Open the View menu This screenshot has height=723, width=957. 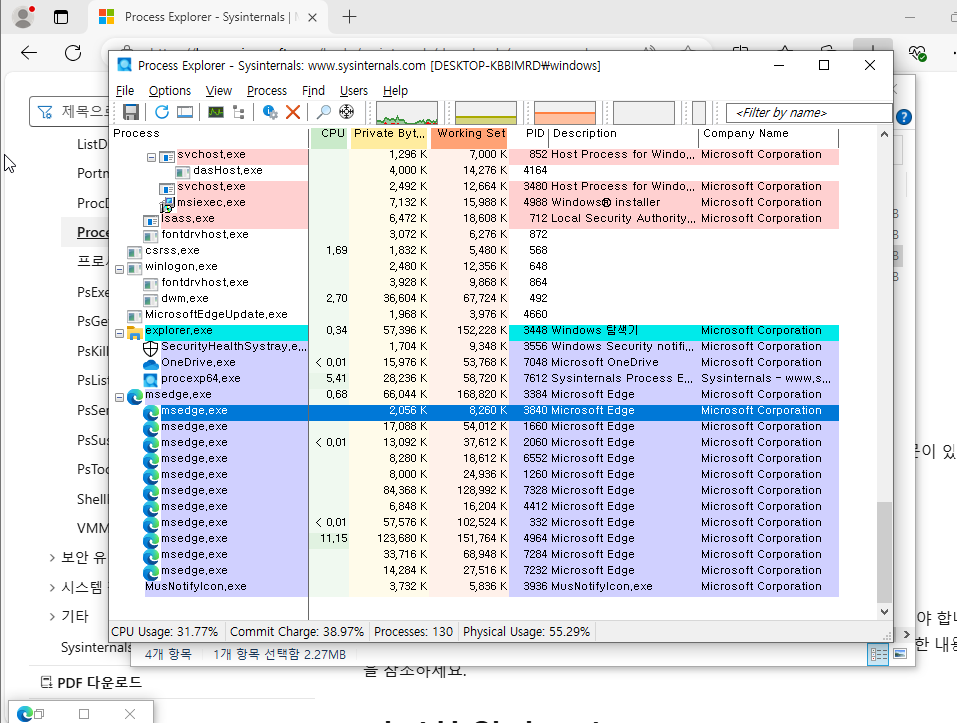point(218,90)
